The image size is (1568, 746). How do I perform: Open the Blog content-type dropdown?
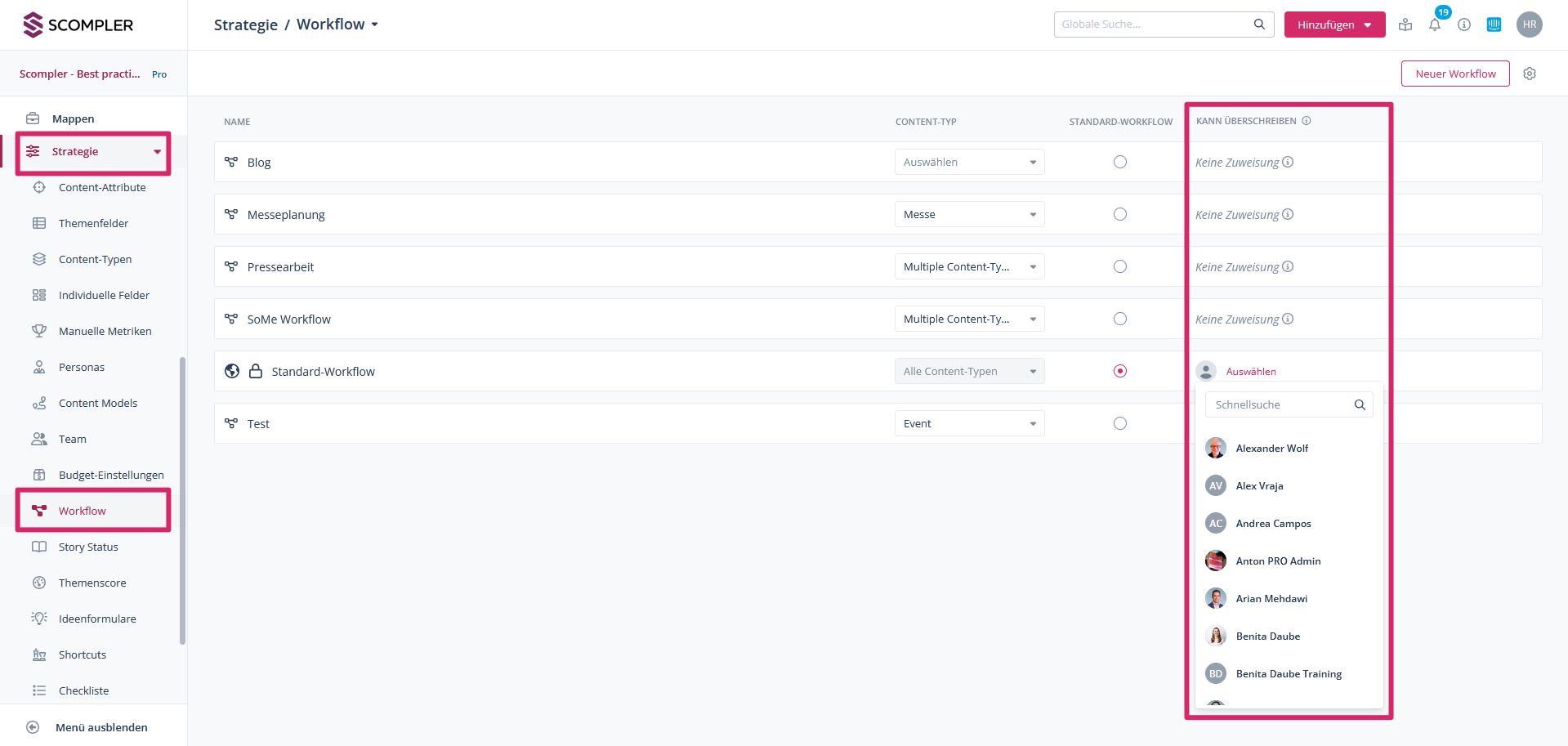(x=969, y=162)
